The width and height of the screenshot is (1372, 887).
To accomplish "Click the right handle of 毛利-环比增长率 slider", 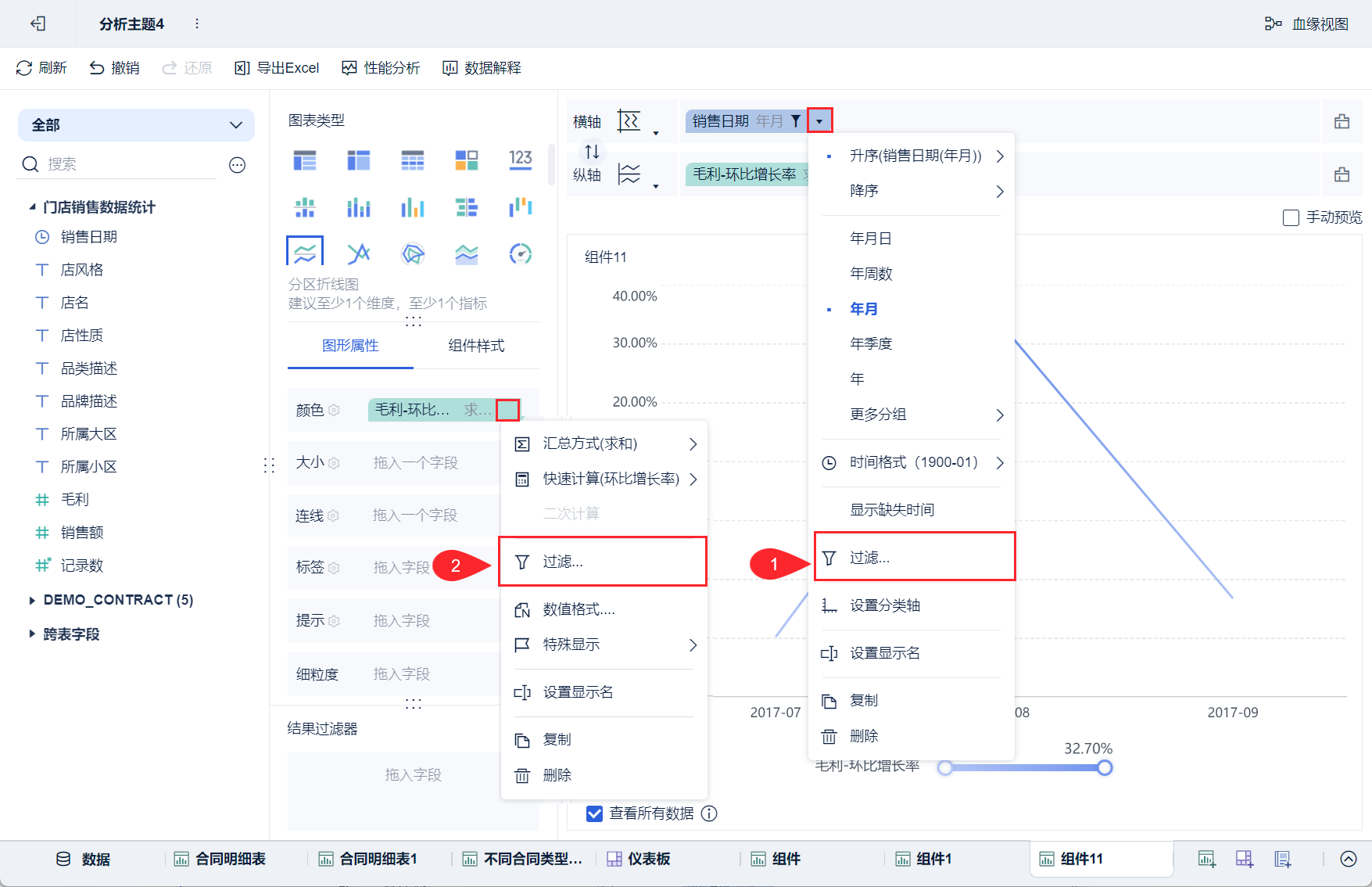I will (x=1105, y=767).
